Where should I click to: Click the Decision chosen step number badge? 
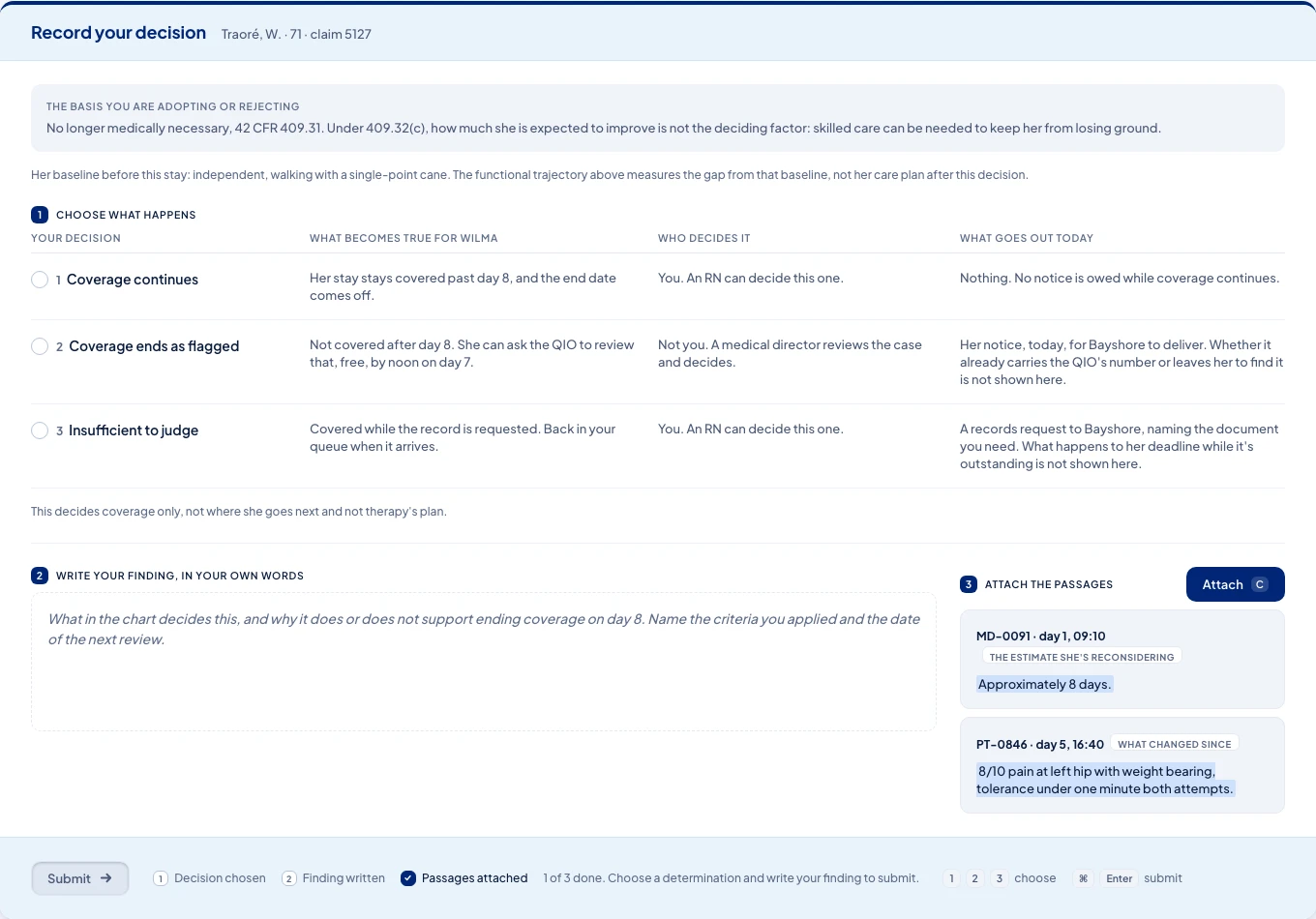[x=161, y=878]
